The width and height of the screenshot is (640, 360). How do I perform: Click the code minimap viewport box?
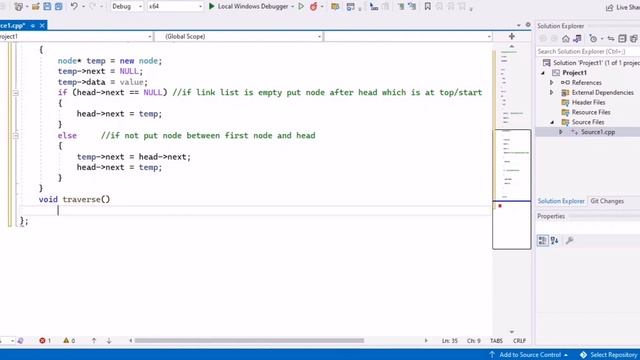point(512,189)
